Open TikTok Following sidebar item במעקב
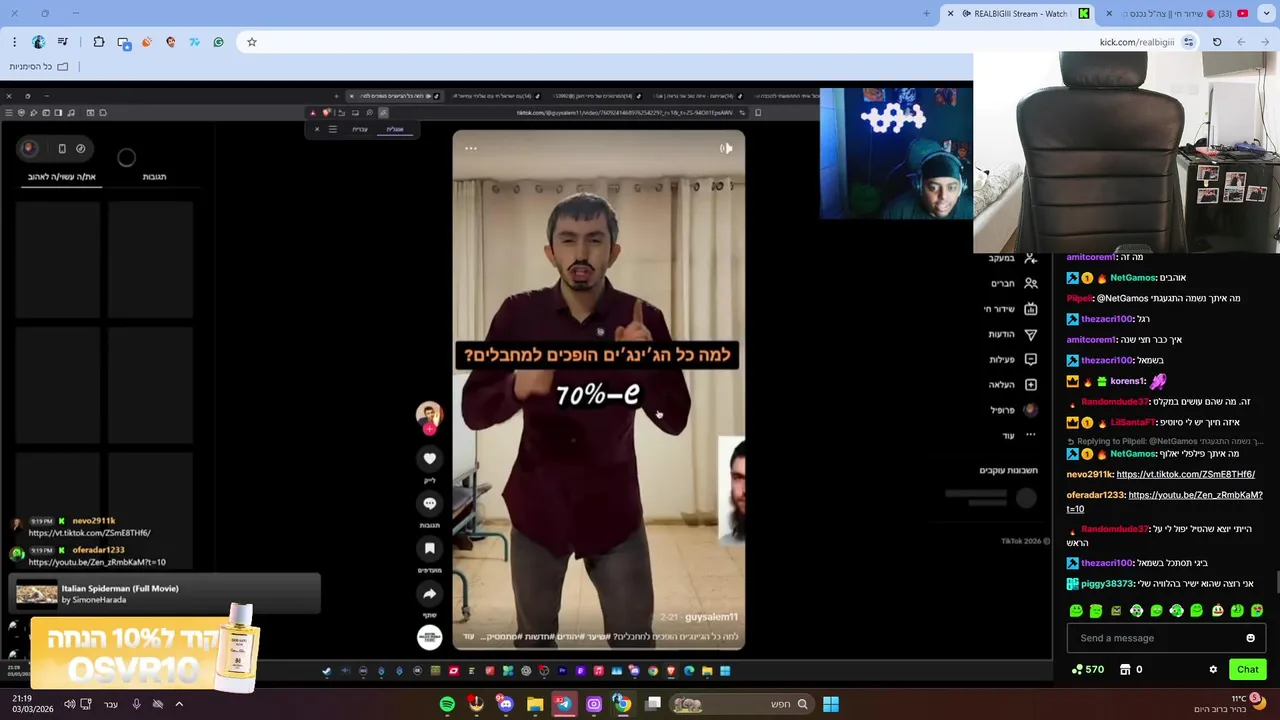This screenshot has width=1280, height=720. tap(1012, 258)
